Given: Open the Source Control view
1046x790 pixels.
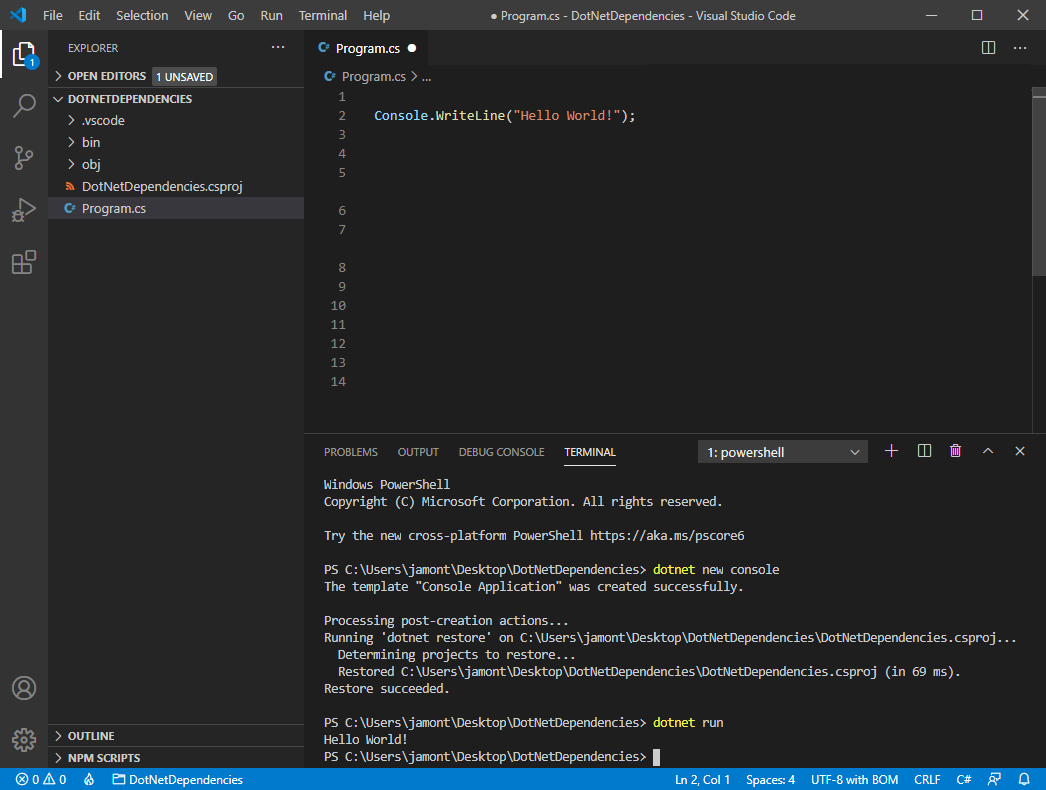Looking at the screenshot, I should (24, 158).
